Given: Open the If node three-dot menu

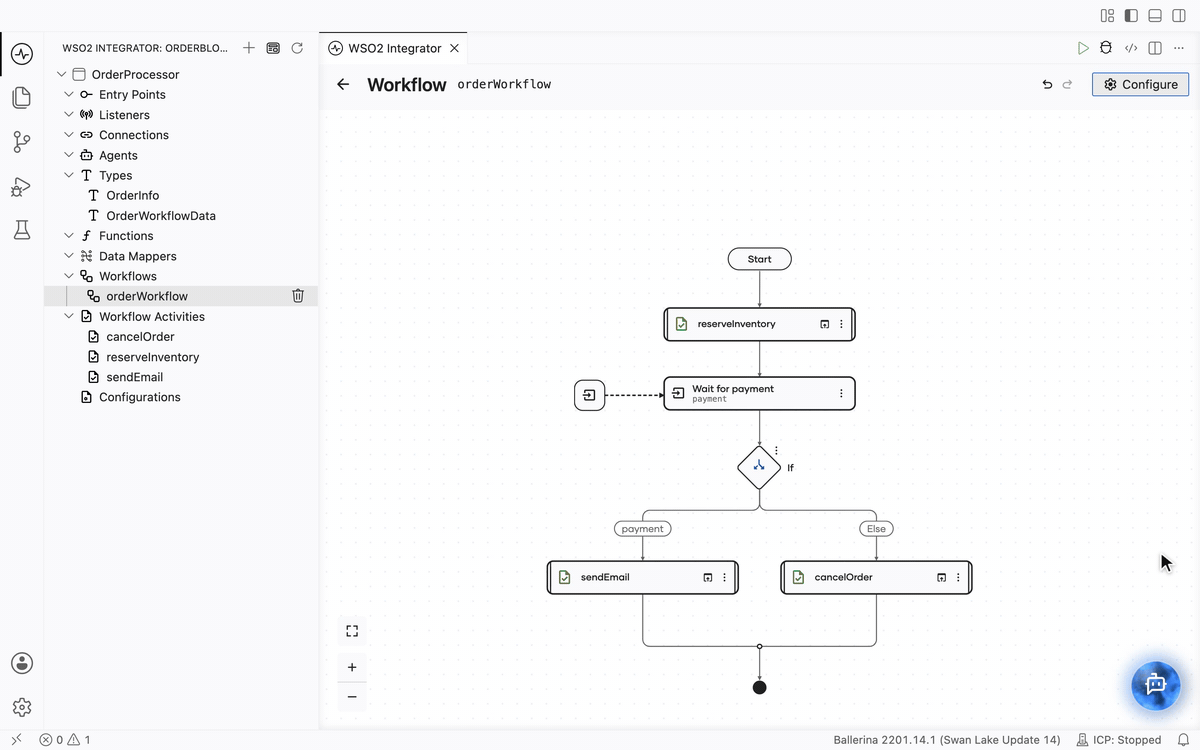Looking at the screenshot, I should 776,451.
